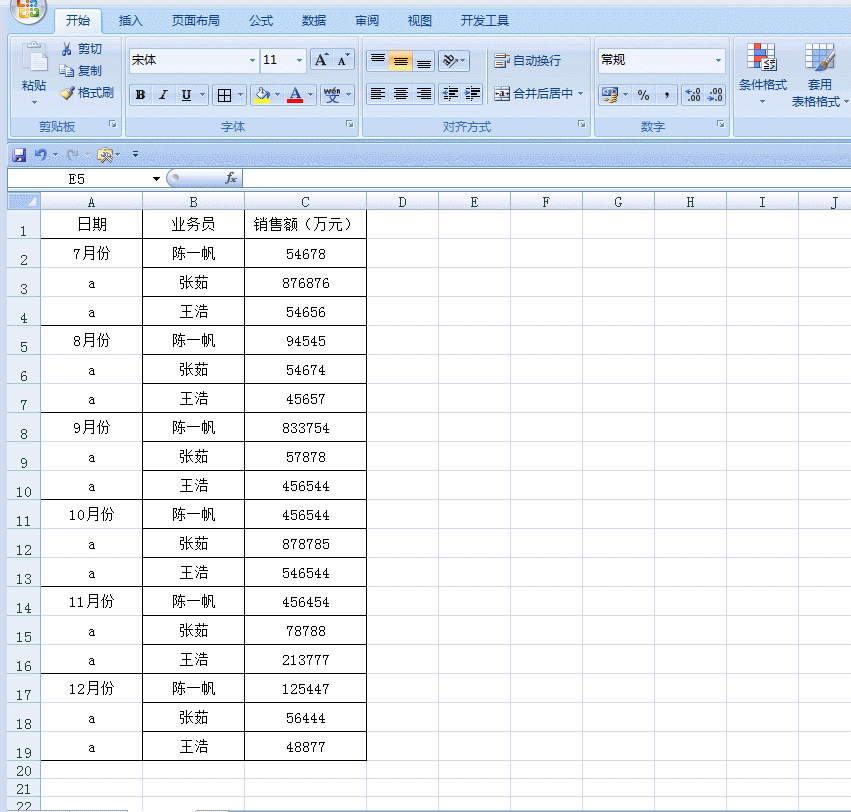The image size is (851, 812).
Task: Click the Paste (粘贴) clipboard icon
Action: click(34, 58)
